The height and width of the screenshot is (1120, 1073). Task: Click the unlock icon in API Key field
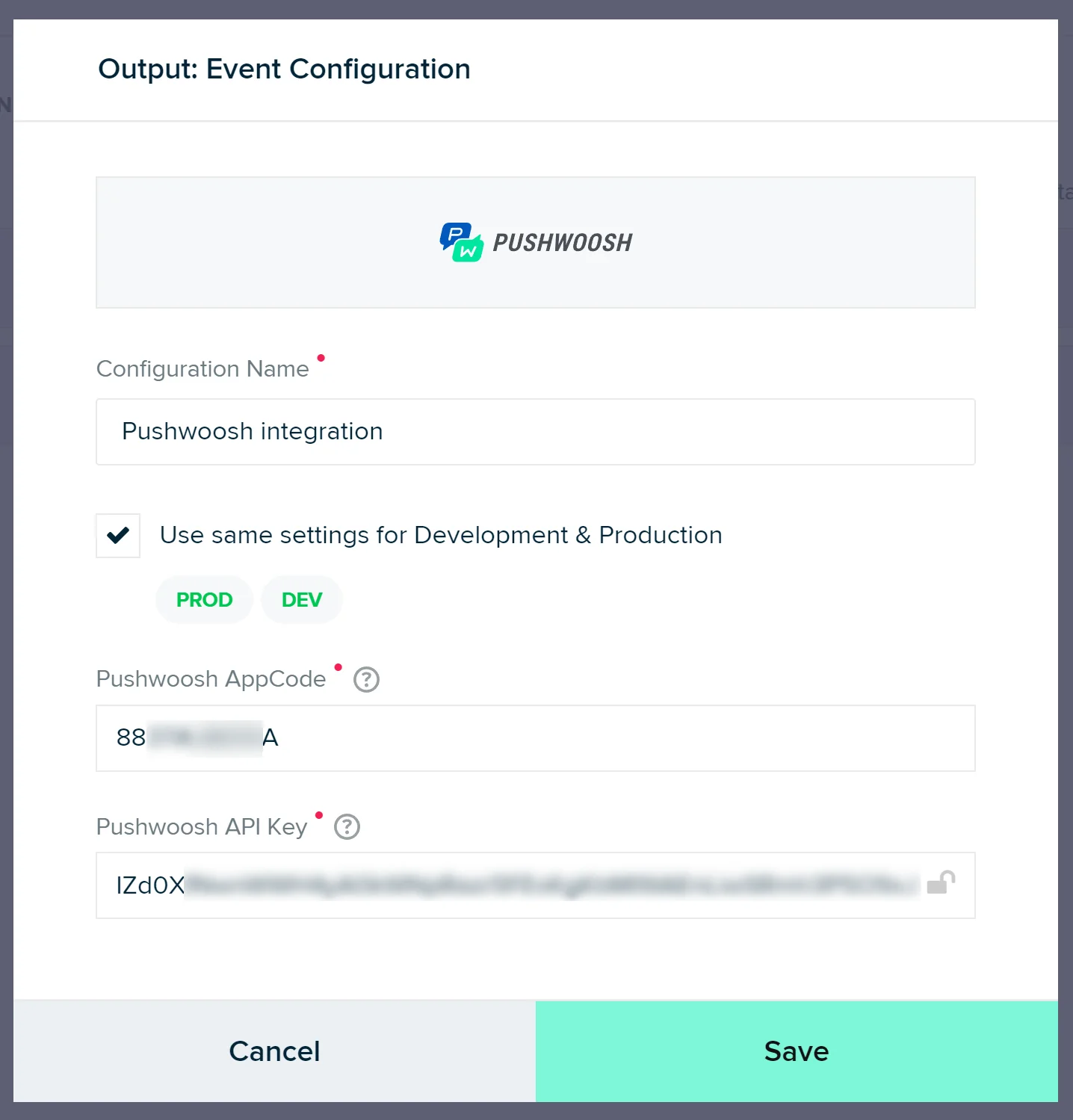point(941,883)
